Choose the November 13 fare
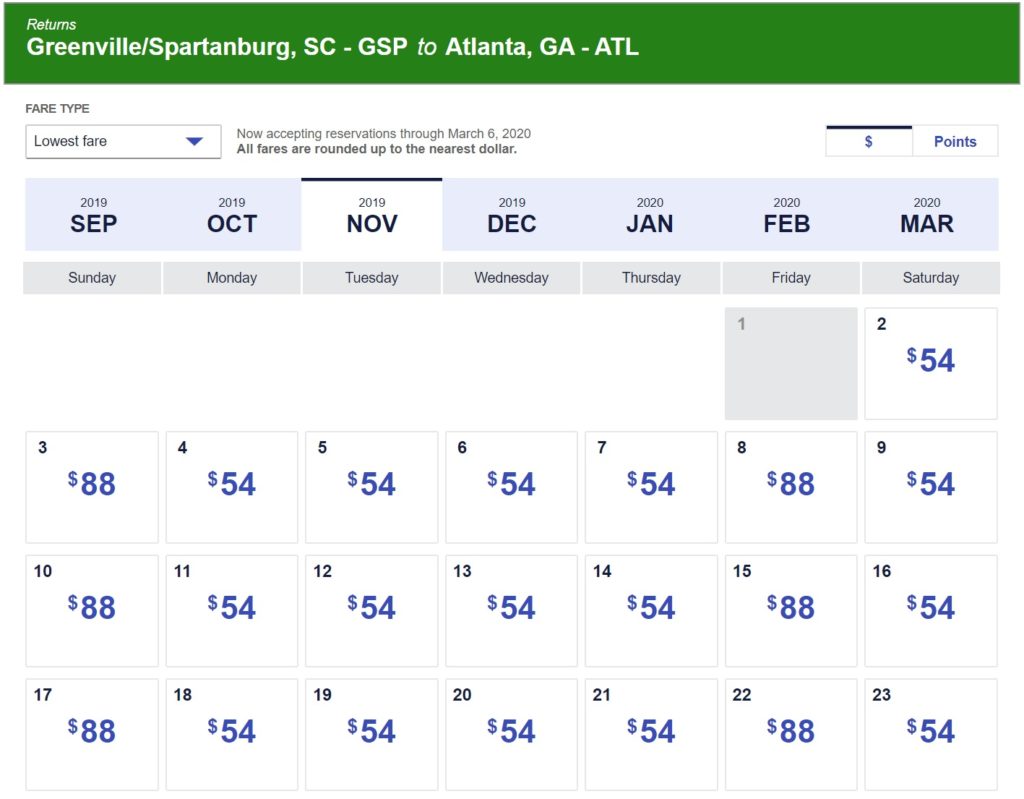This screenshot has height=799, width=1024. tap(511, 610)
